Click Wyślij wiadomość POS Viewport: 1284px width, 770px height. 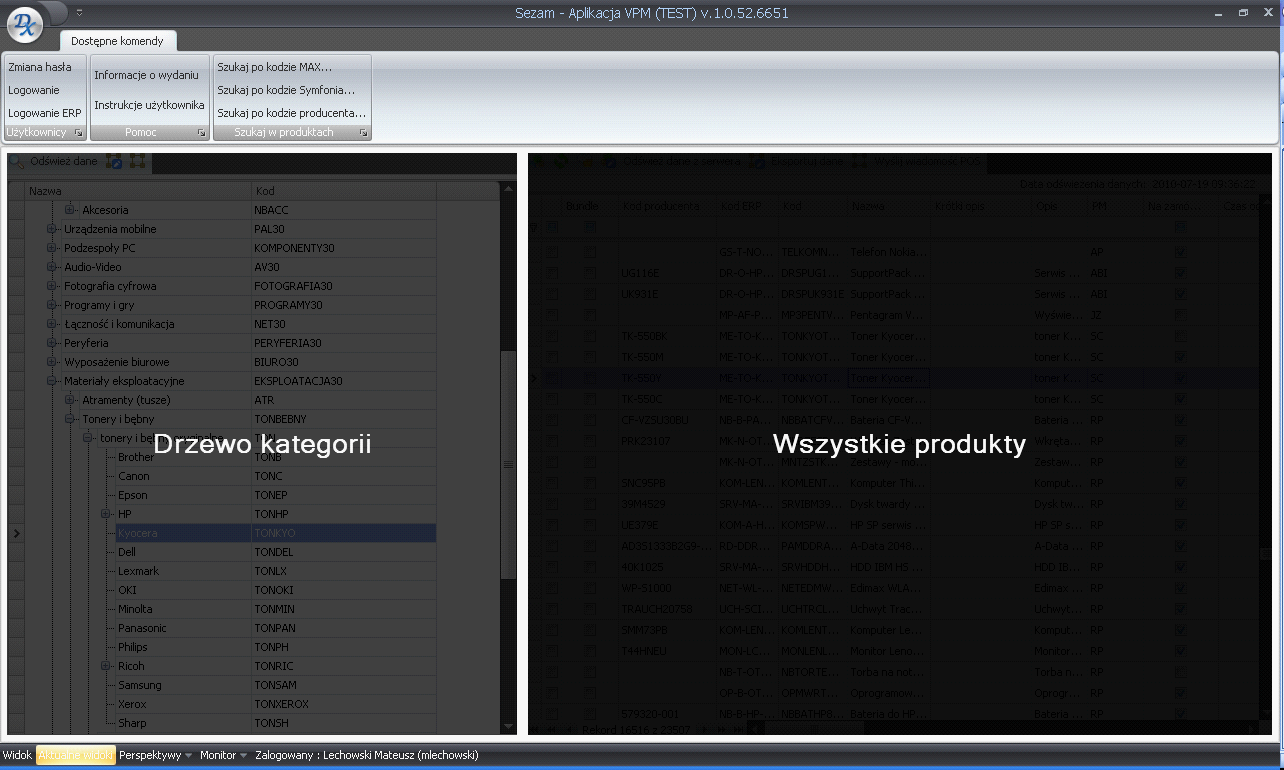[927, 161]
